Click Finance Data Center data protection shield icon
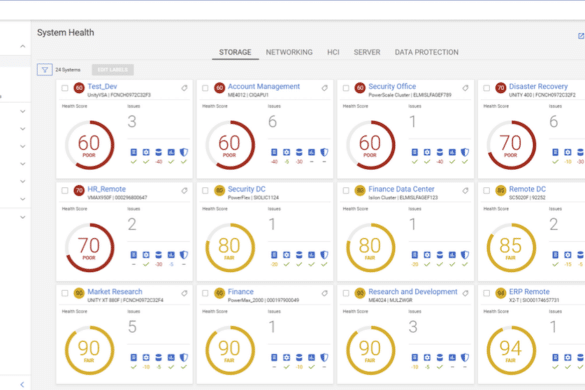Image resolution: width=585 pixels, height=390 pixels. (x=464, y=255)
